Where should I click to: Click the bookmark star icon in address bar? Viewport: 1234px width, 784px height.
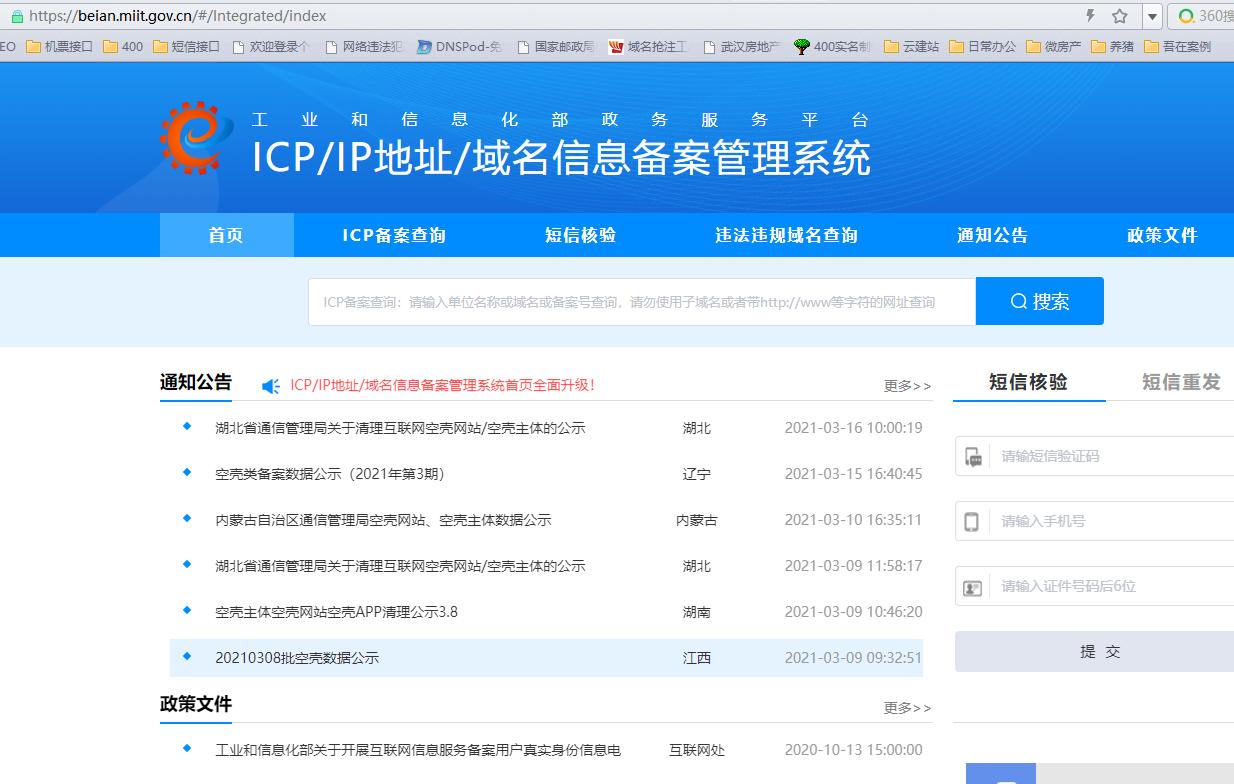point(1117,16)
